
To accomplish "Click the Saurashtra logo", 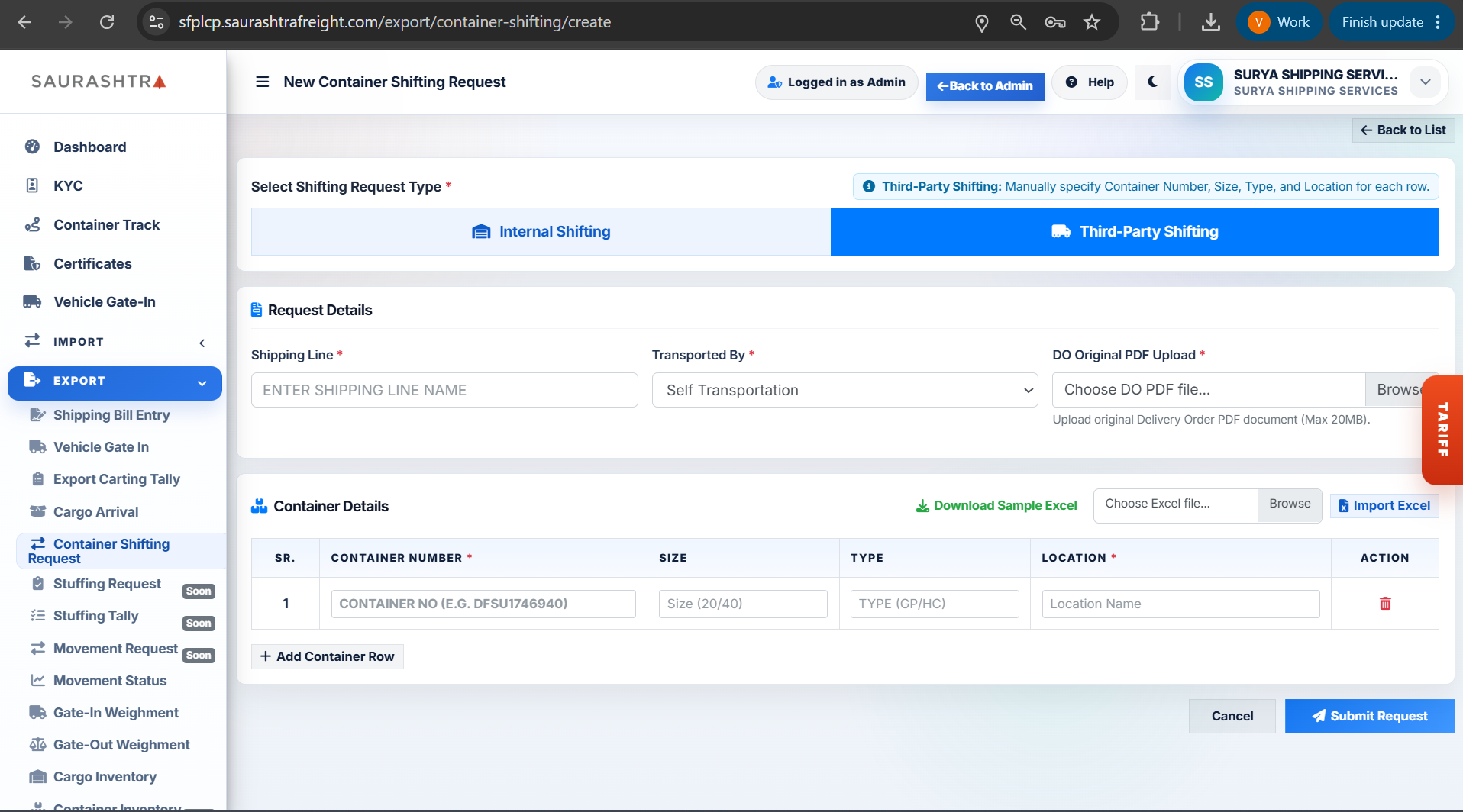I will click(99, 82).
